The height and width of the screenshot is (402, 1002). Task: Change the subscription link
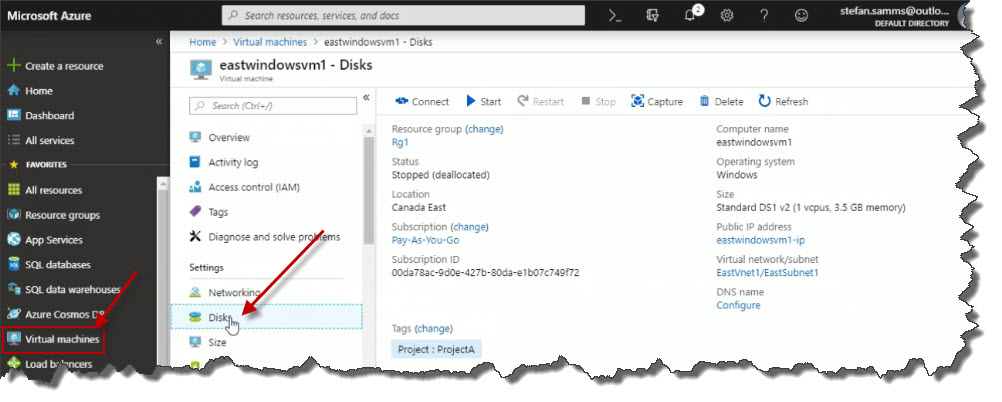point(469,227)
